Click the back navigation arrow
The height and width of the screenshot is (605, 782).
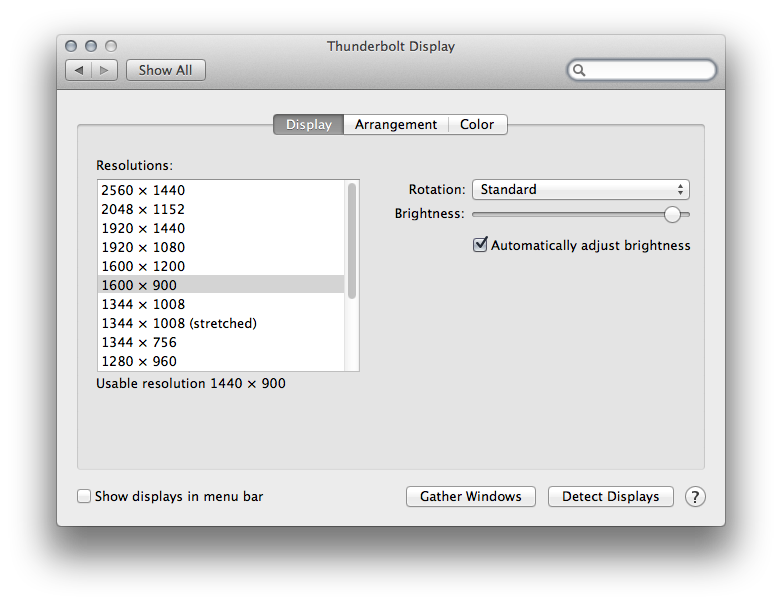[x=79, y=70]
